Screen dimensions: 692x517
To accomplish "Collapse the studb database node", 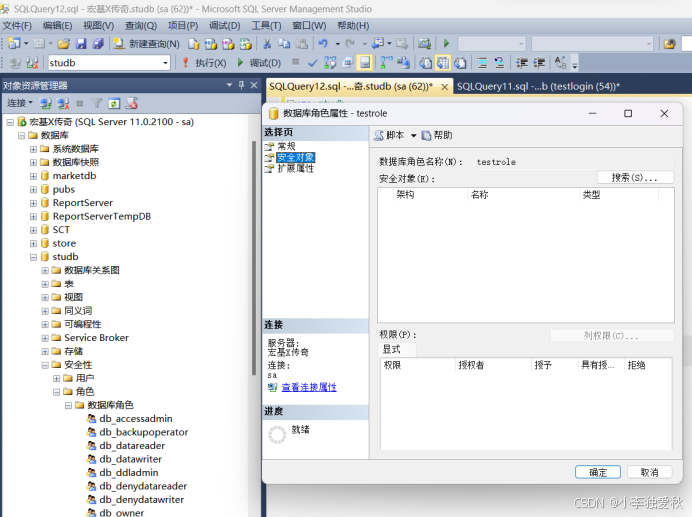I will [34, 257].
